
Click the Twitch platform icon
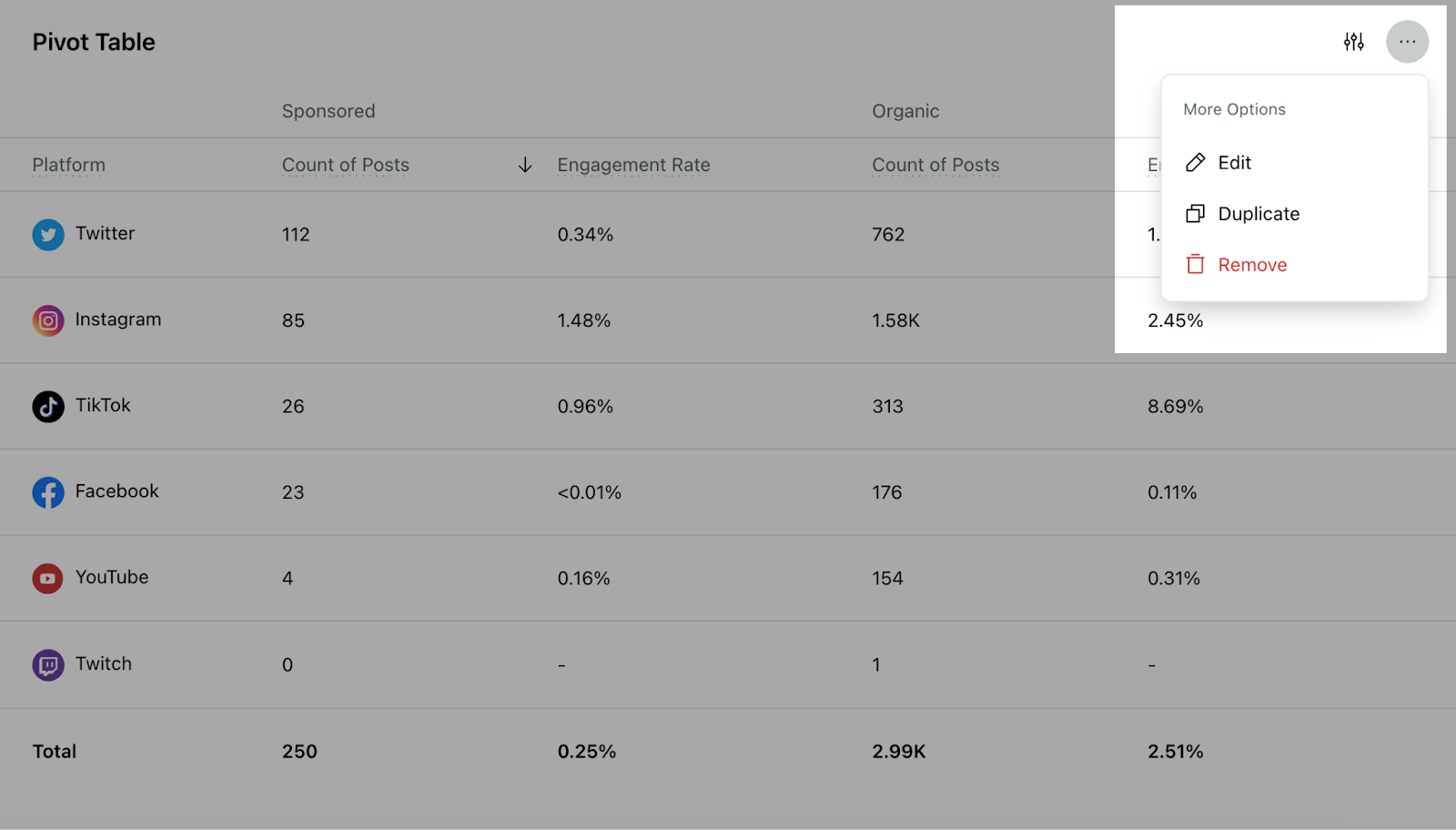[x=48, y=665]
